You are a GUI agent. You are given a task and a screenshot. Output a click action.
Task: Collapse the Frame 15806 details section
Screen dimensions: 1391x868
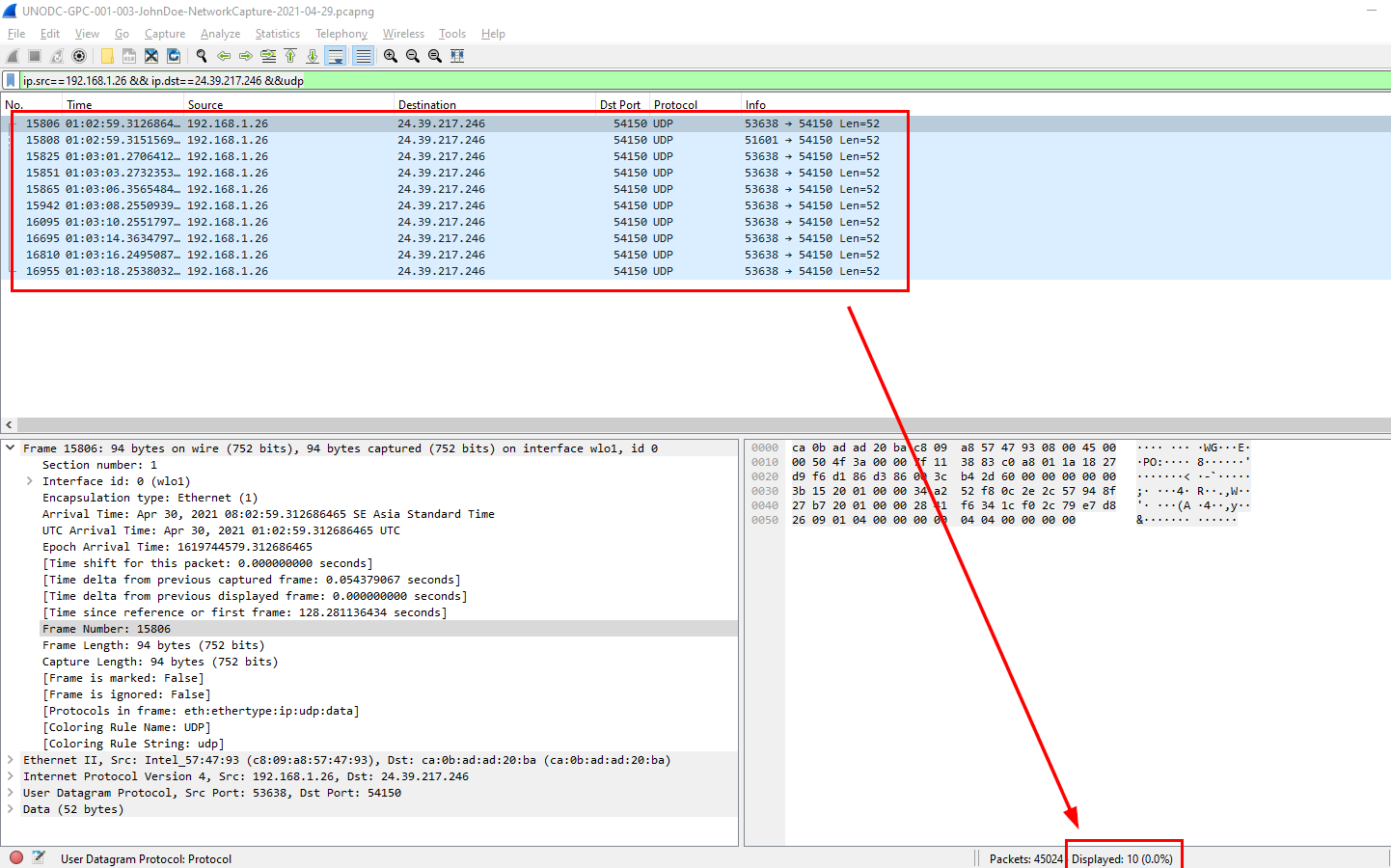pos(11,448)
